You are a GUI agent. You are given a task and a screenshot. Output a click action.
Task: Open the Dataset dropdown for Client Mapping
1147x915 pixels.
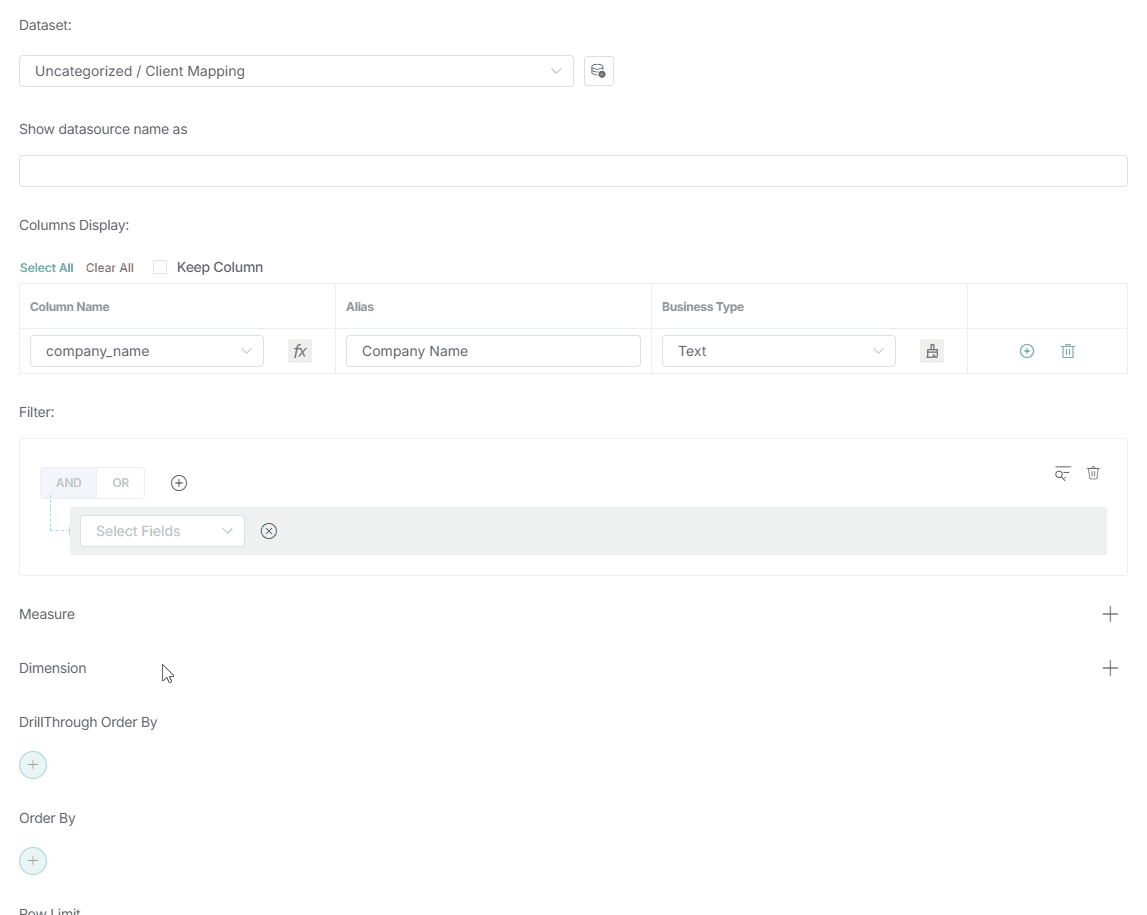[x=296, y=71]
